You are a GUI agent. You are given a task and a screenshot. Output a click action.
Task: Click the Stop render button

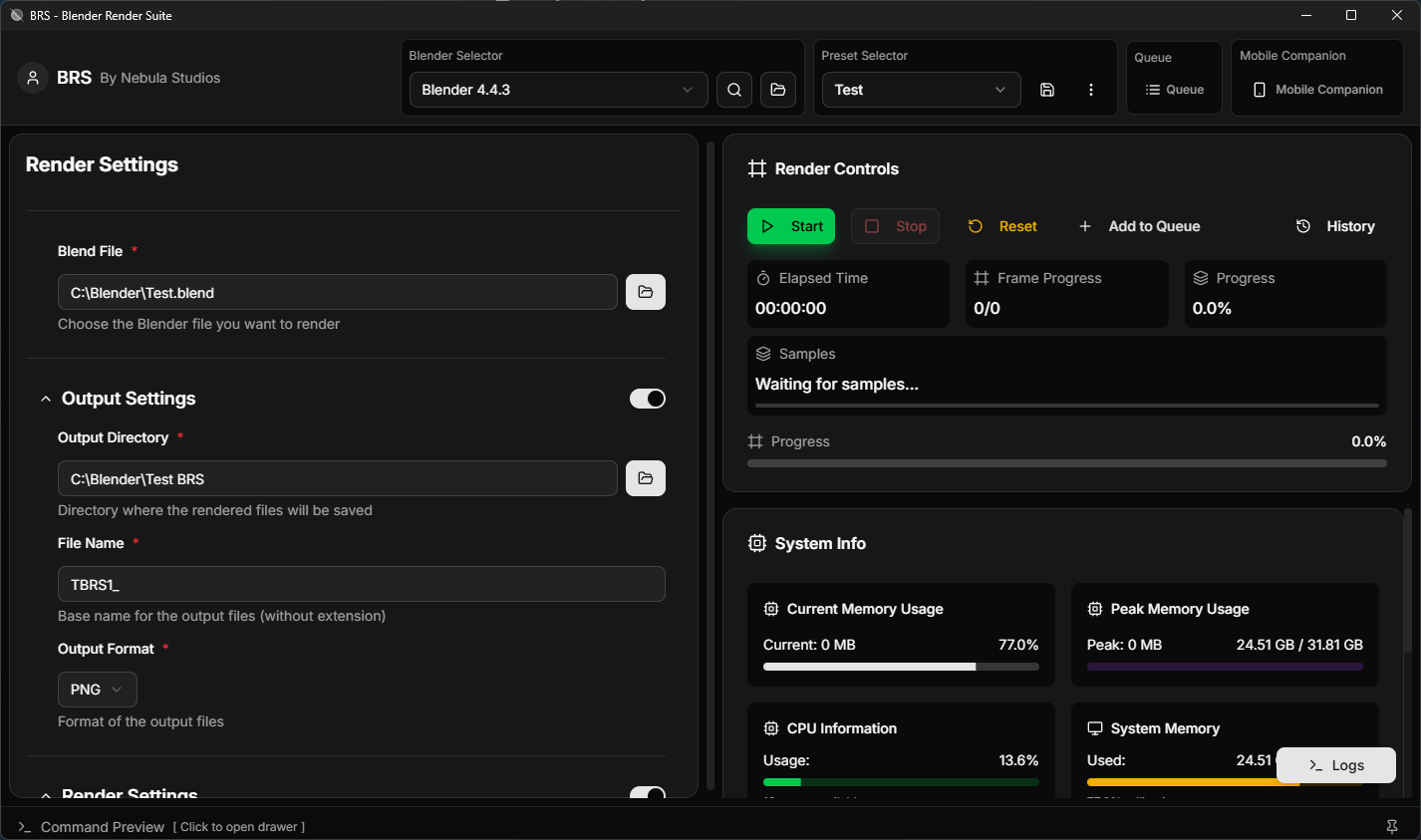(x=895, y=226)
